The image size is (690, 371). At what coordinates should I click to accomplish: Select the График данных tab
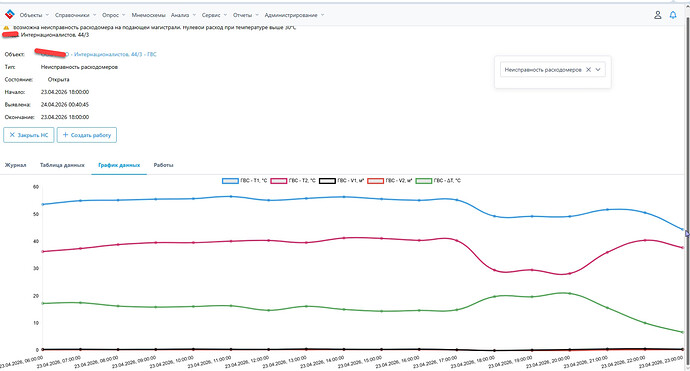pyautogui.click(x=119, y=165)
